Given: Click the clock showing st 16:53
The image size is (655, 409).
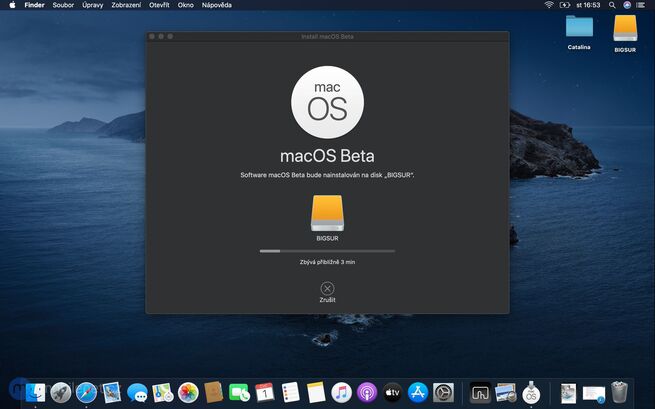Looking at the screenshot, I should tap(588, 5).
